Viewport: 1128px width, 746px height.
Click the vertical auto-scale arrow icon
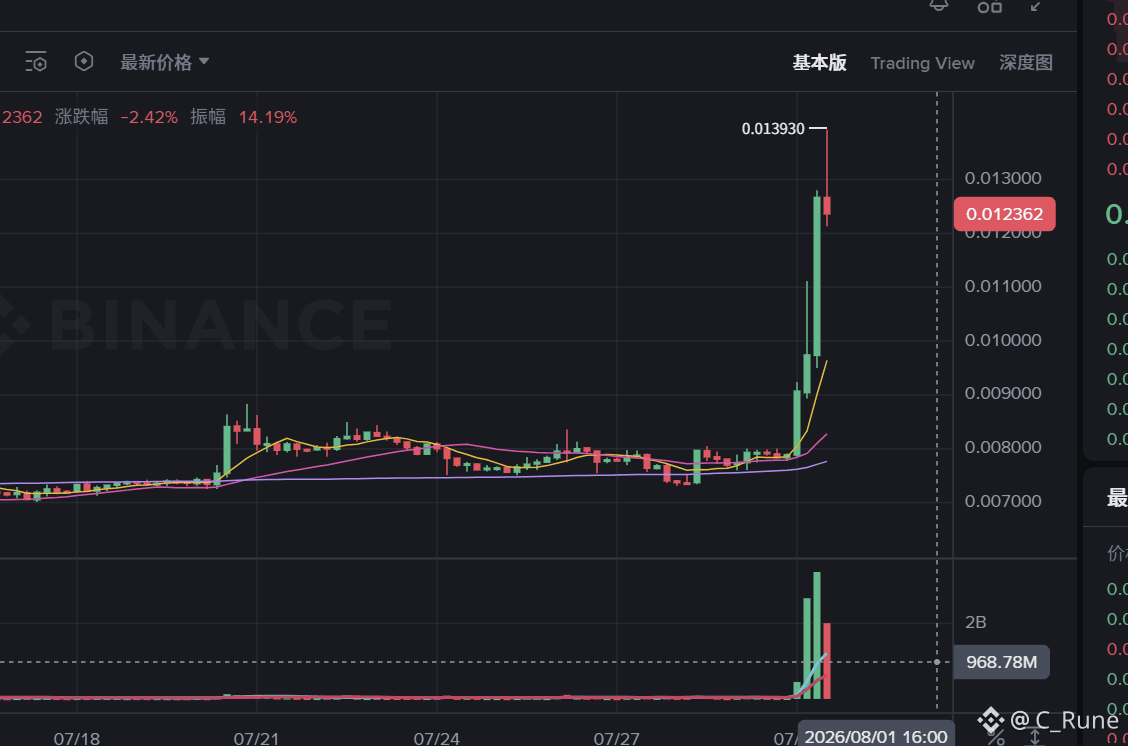pos(1034,738)
